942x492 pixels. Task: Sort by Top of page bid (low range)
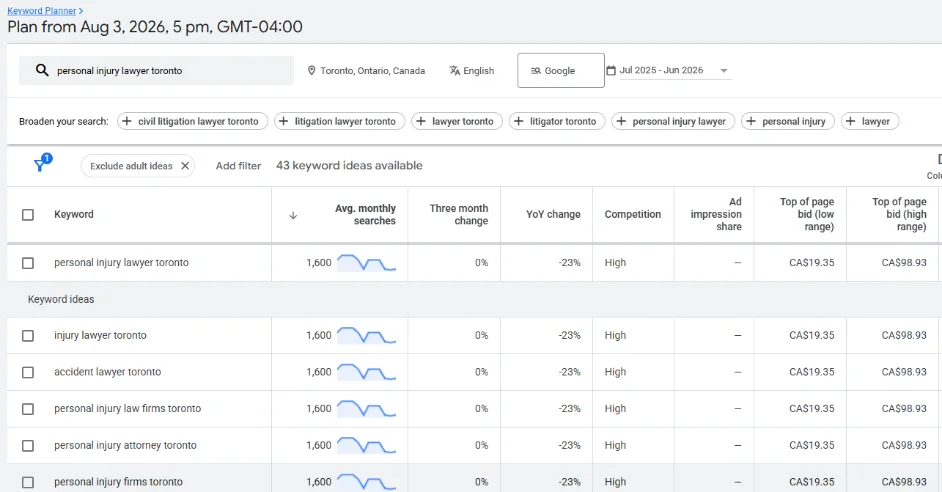point(807,214)
